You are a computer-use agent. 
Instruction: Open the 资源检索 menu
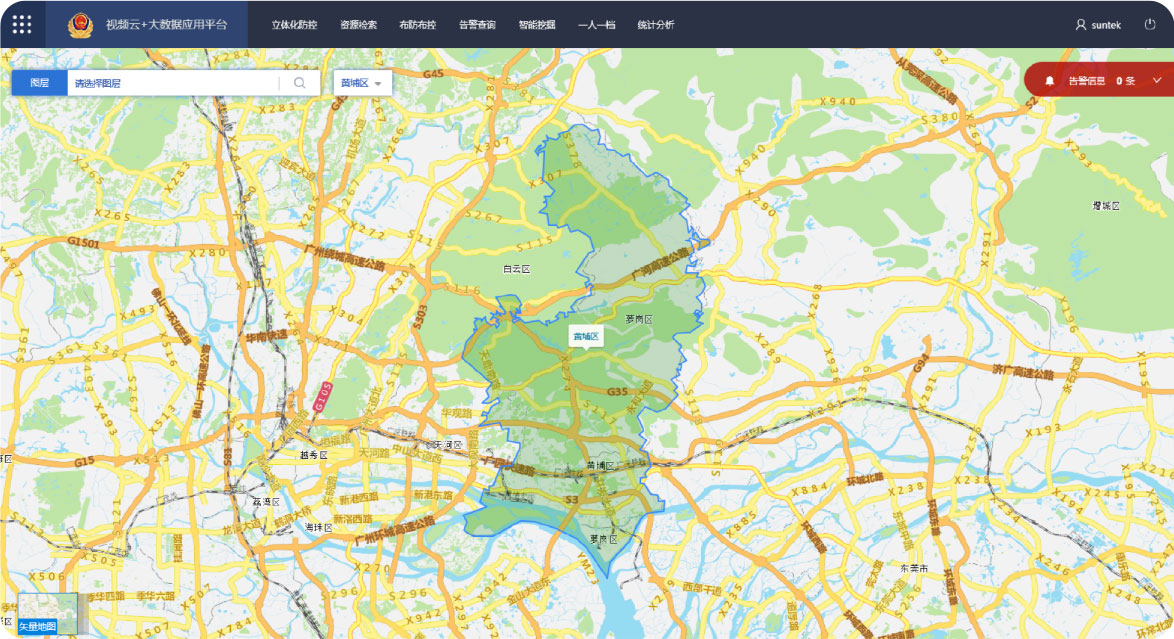[358, 24]
